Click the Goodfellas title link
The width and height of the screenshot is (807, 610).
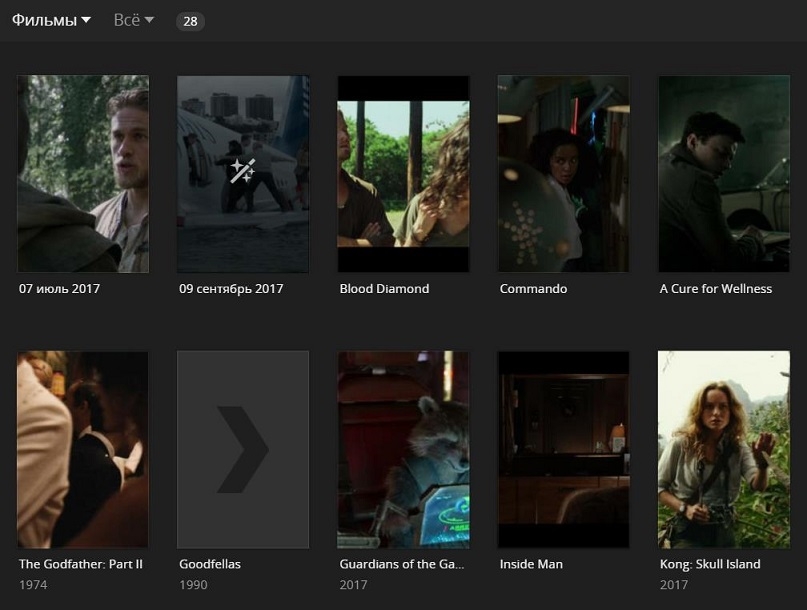tap(210, 564)
